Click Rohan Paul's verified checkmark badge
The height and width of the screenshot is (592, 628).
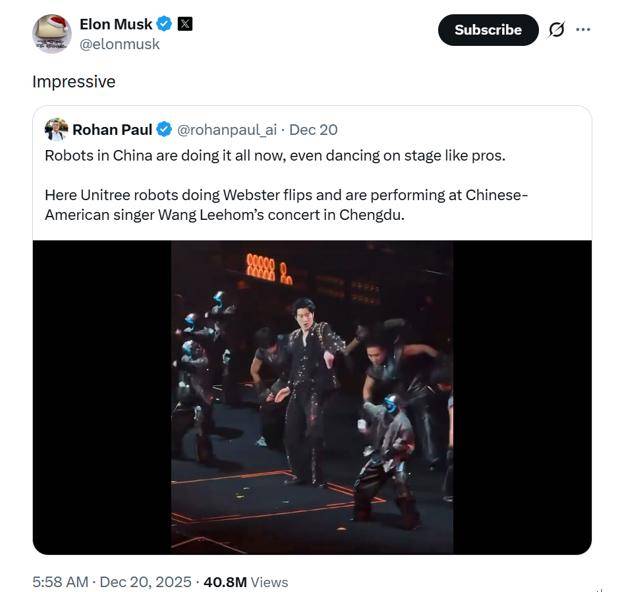point(165,129)
